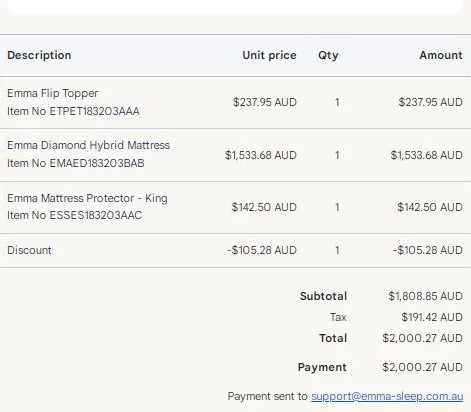Click the $237.95 AUD unit price
471x412 pixels.
coord(265,102)
